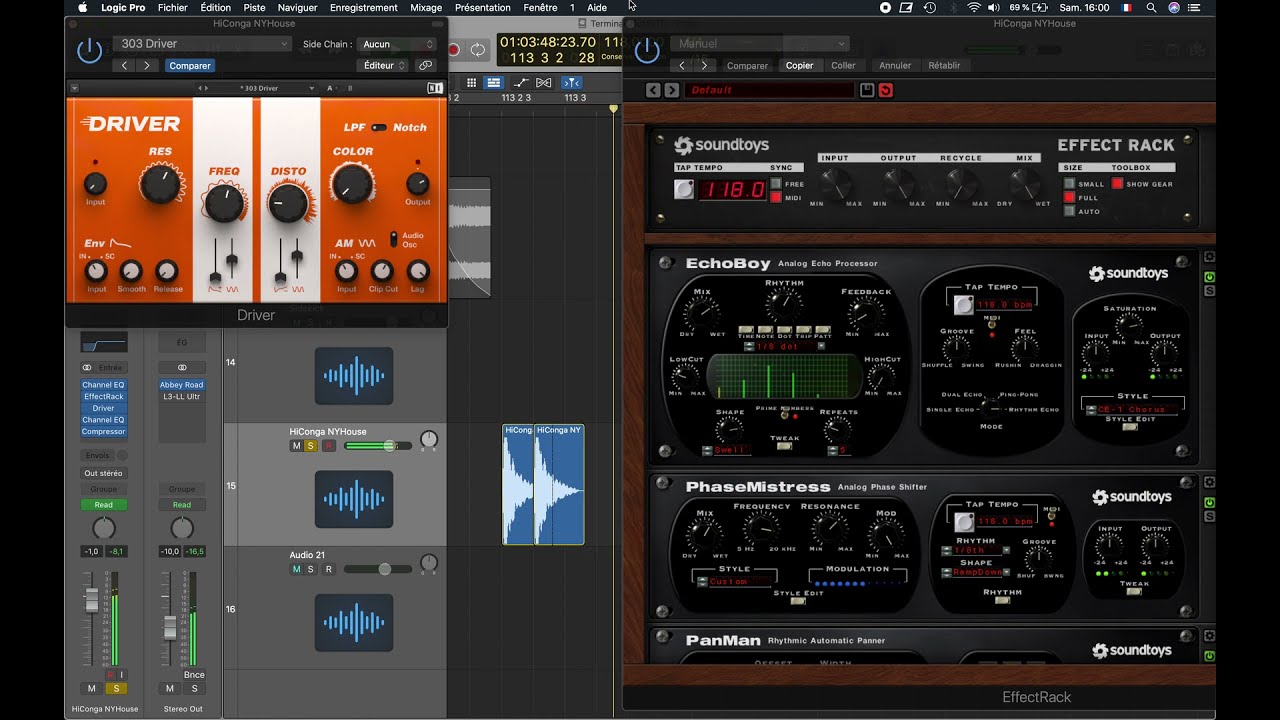Save the Soundtoys preset with disk icon
1280x720 pixels.
click(867, 90)
